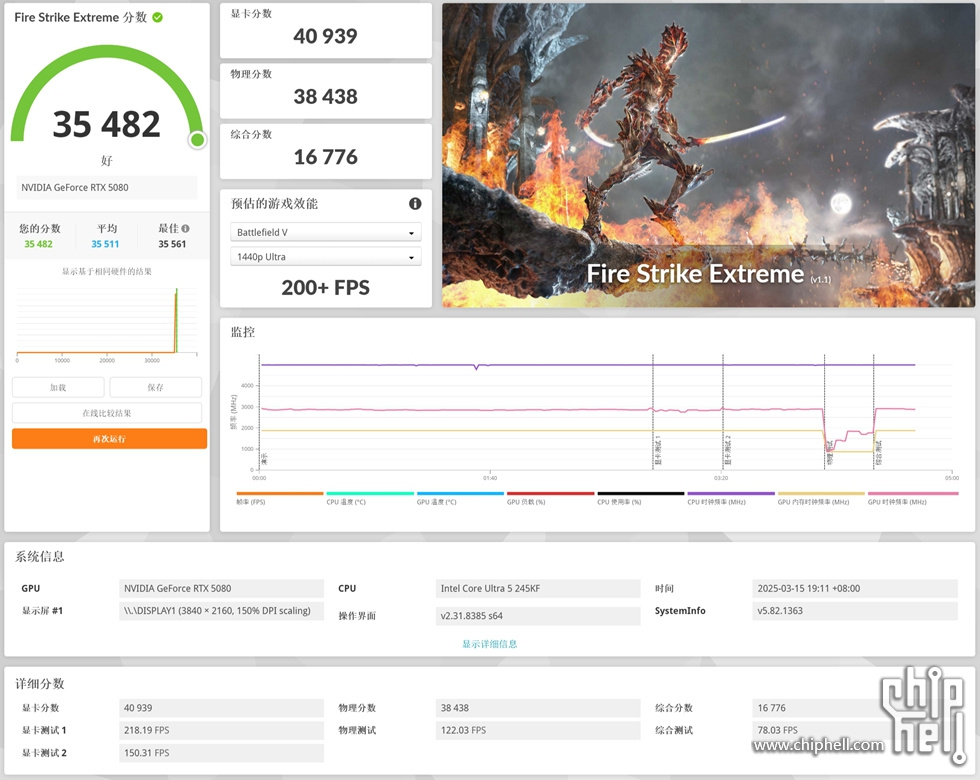Click the 显示基于相同硬件的结果 caption
Screen dimensions: 980x780
(x=107, y=271)
